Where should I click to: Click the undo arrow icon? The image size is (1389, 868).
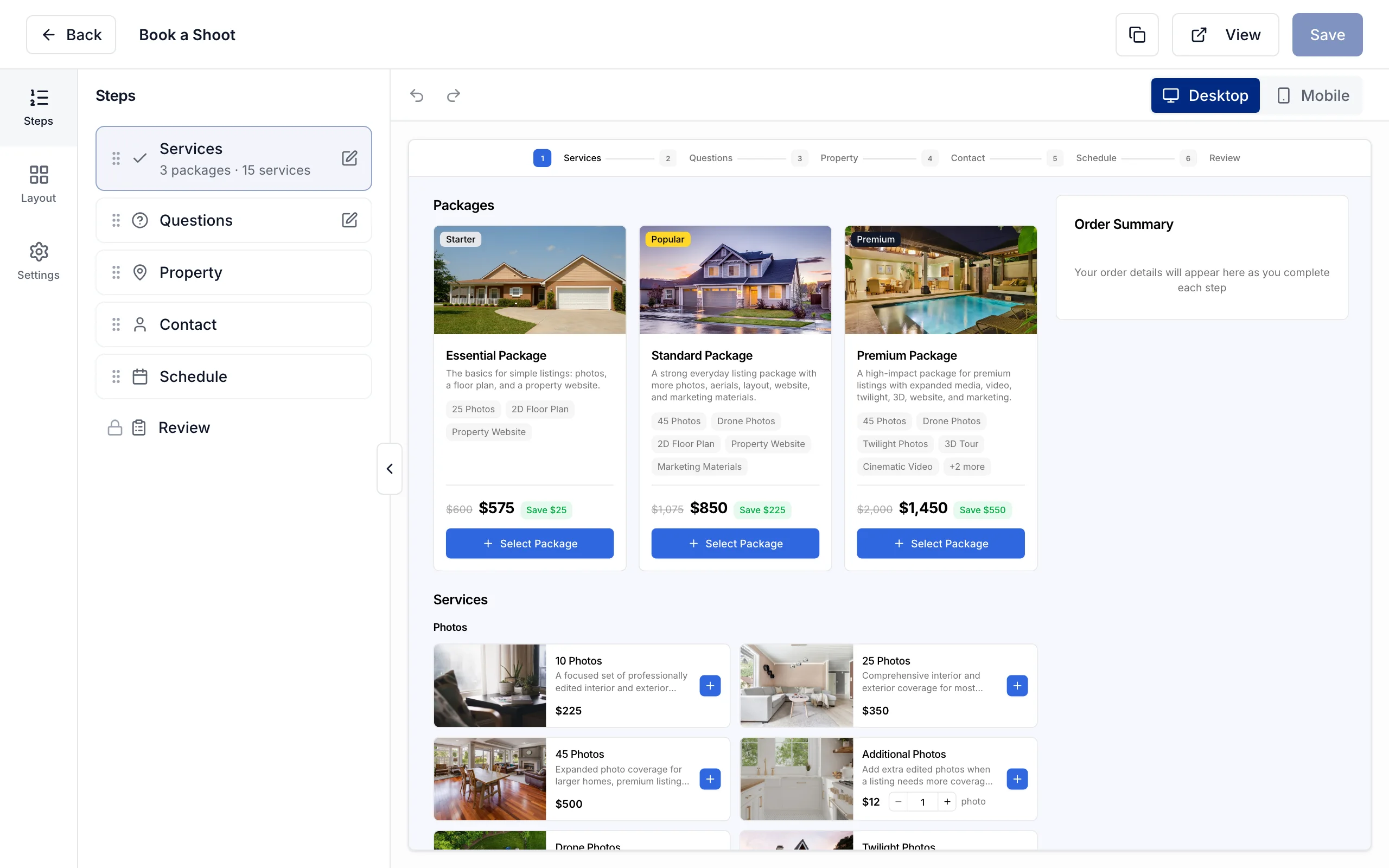click(417, 95)
